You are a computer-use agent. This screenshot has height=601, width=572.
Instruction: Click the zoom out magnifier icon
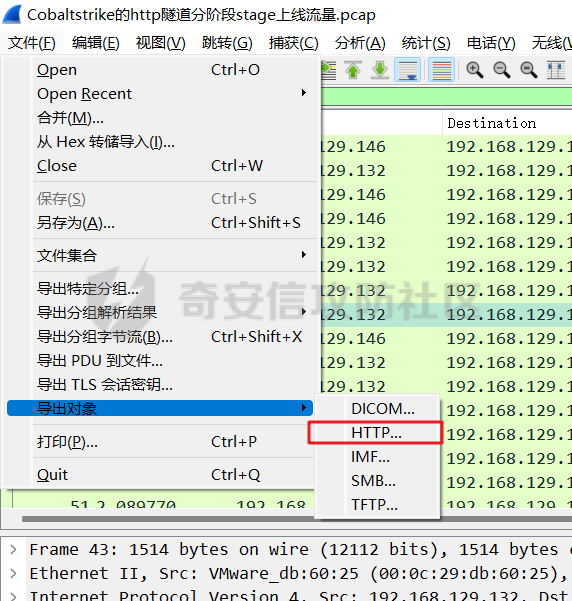[501, 70]
